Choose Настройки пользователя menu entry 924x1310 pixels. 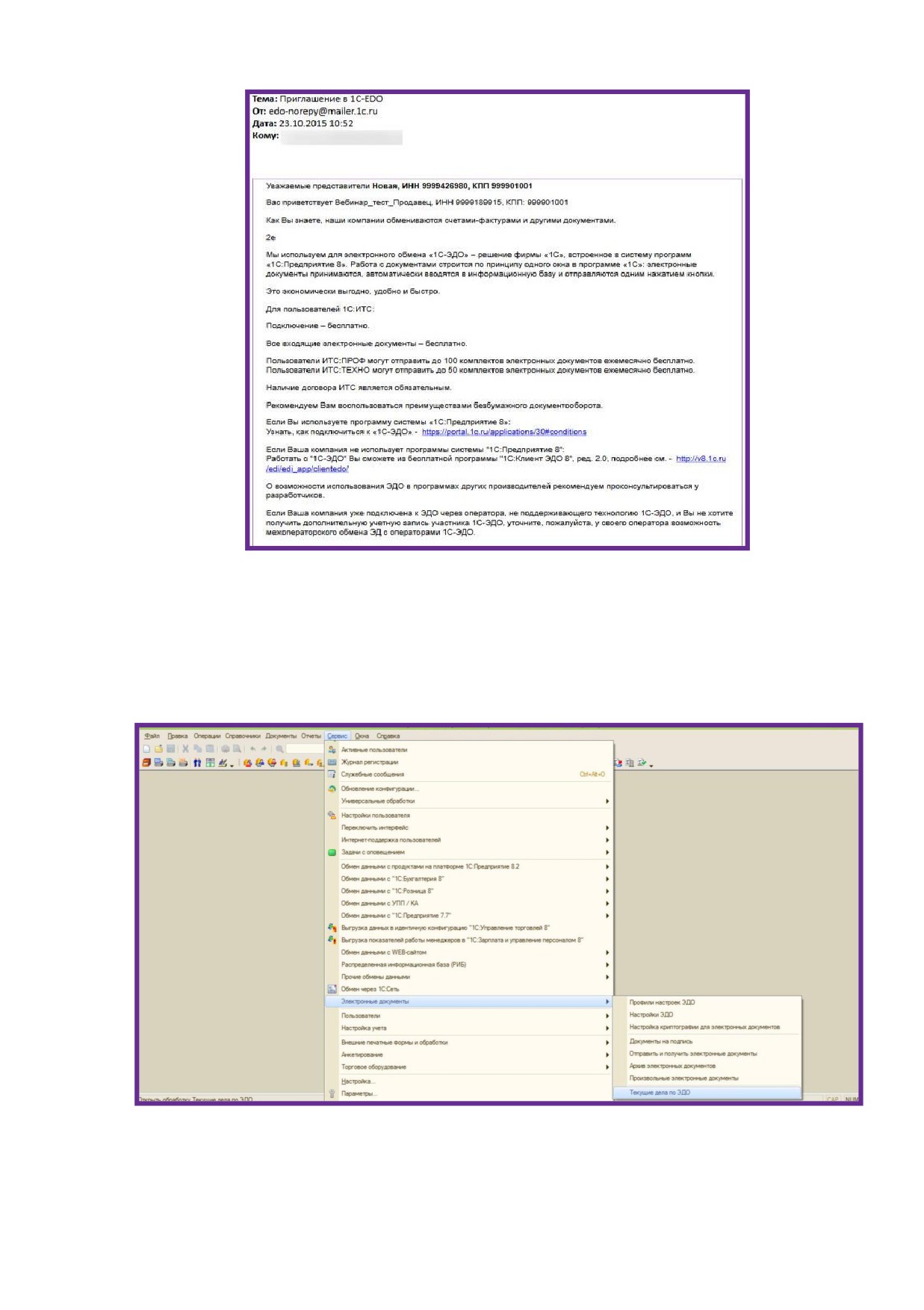click(469, 815)
